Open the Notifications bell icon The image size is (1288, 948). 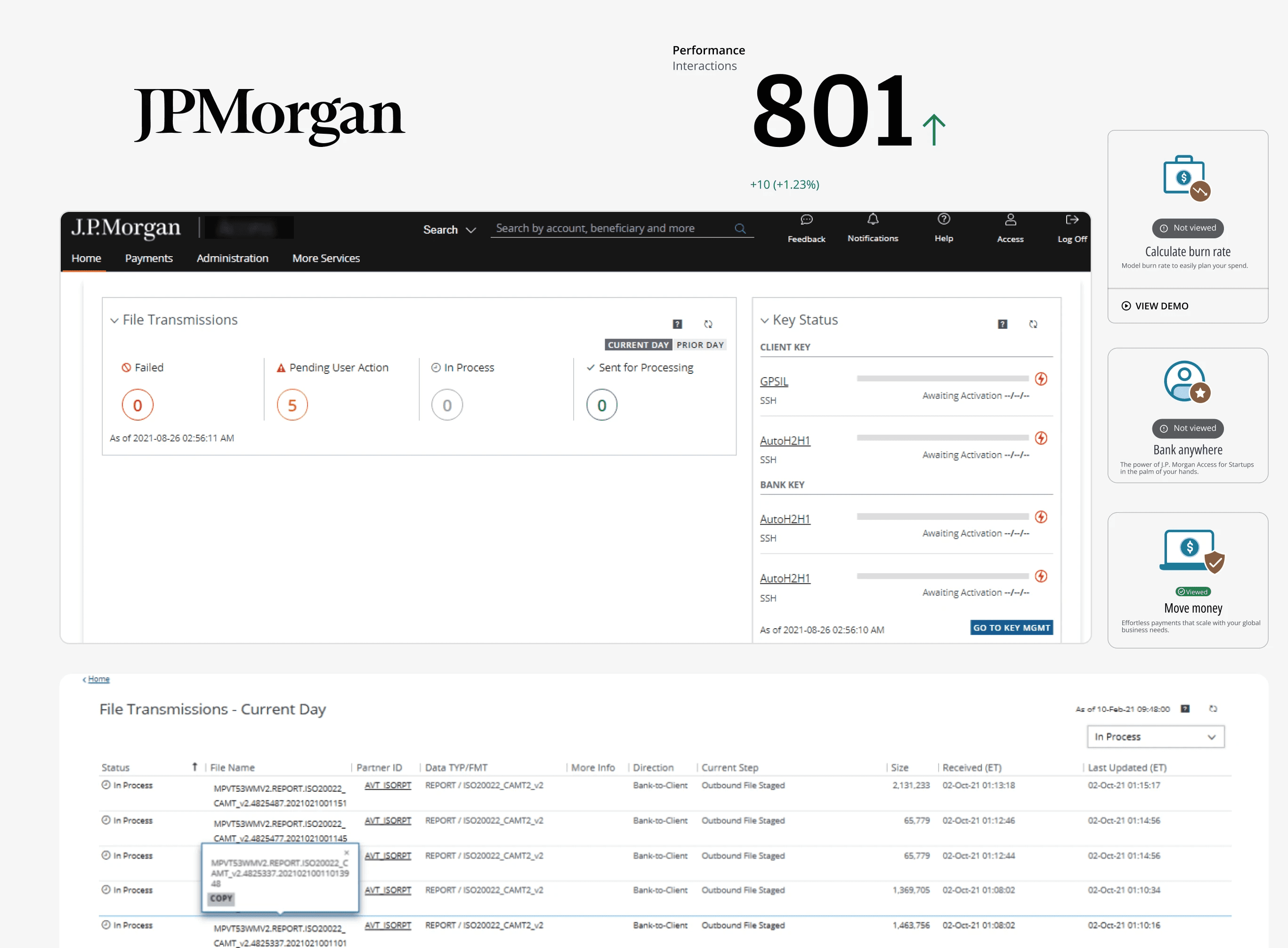click(873, 219)
